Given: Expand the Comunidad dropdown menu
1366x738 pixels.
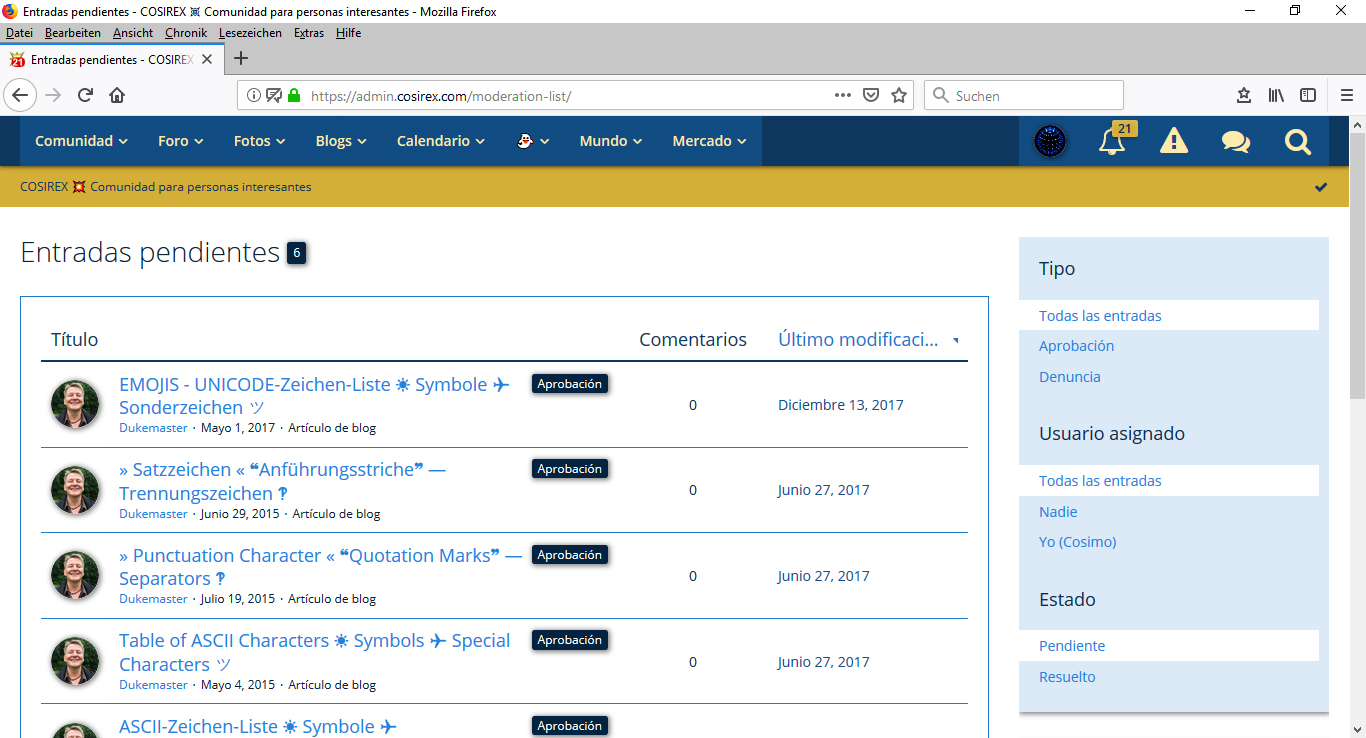Looking at the screenshot, I should (x=81, y=141).
